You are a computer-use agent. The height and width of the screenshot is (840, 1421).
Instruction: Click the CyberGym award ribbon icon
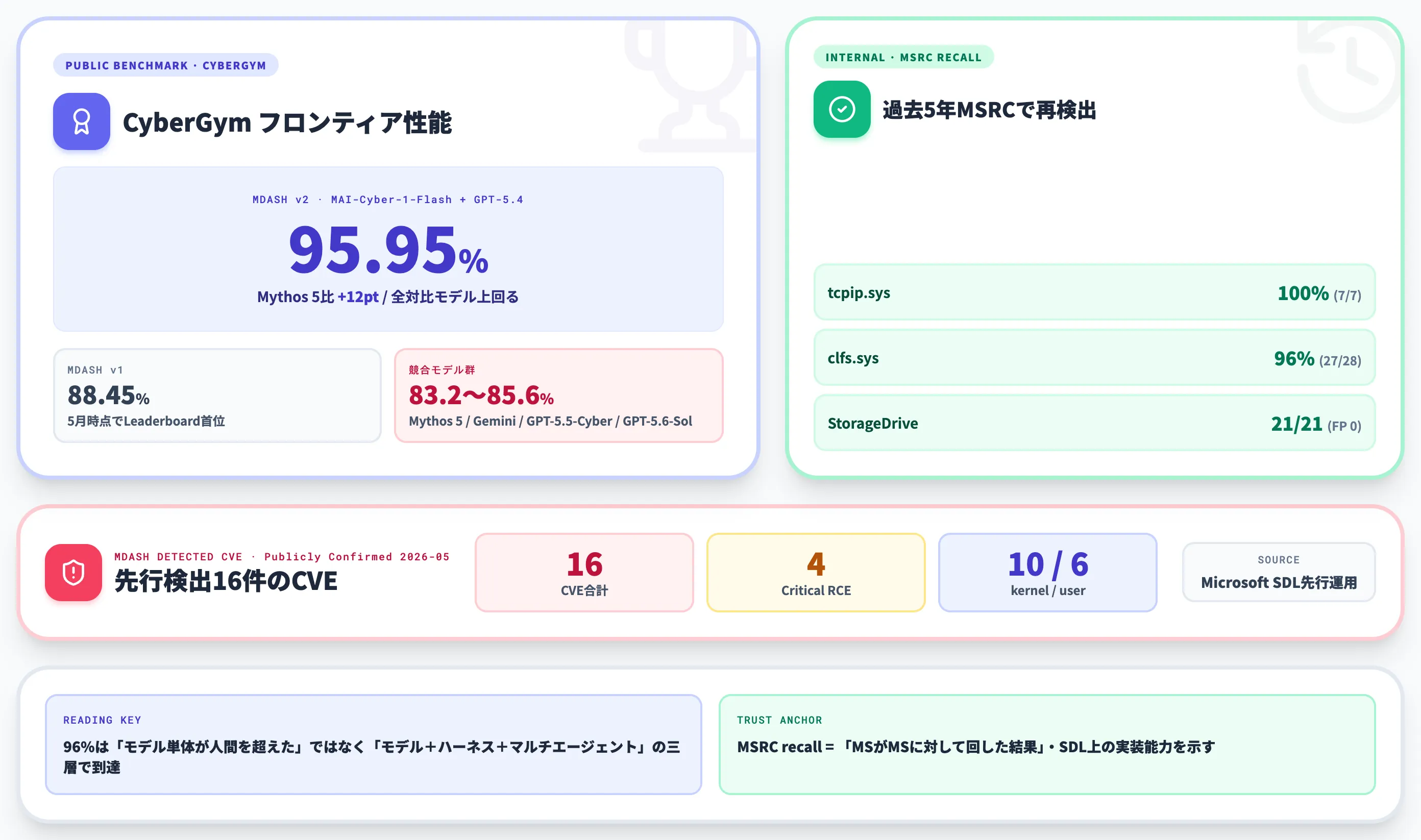coord(82,121)
